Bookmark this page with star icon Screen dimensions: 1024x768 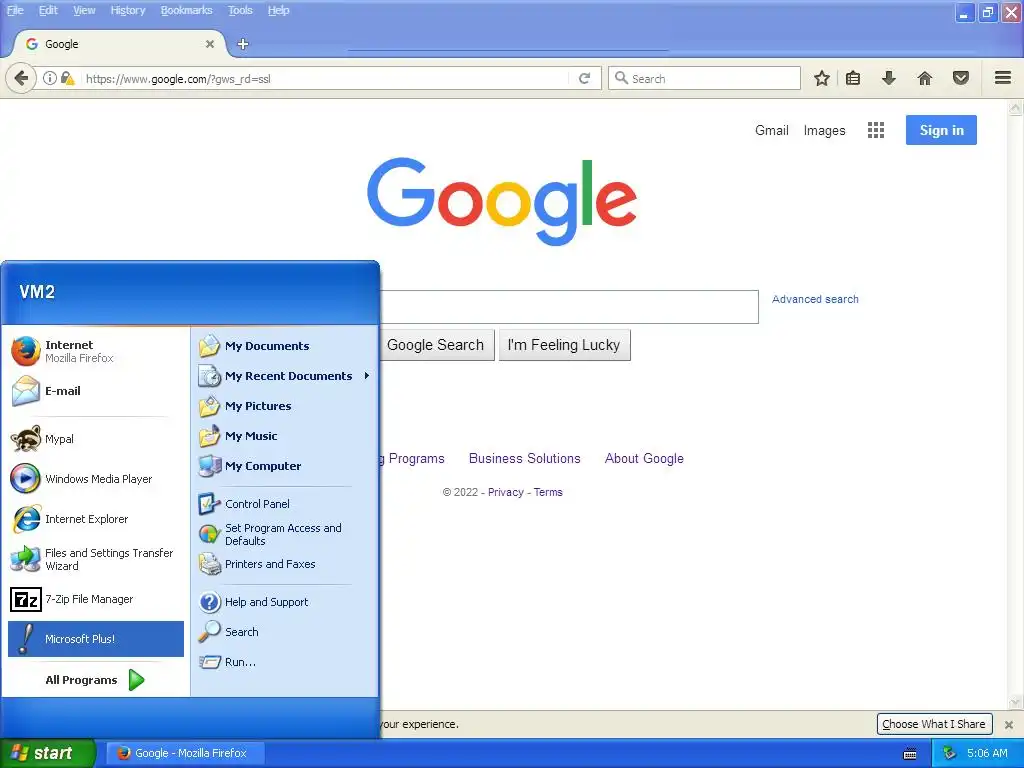pyautogui.click(x=822, y=79)
